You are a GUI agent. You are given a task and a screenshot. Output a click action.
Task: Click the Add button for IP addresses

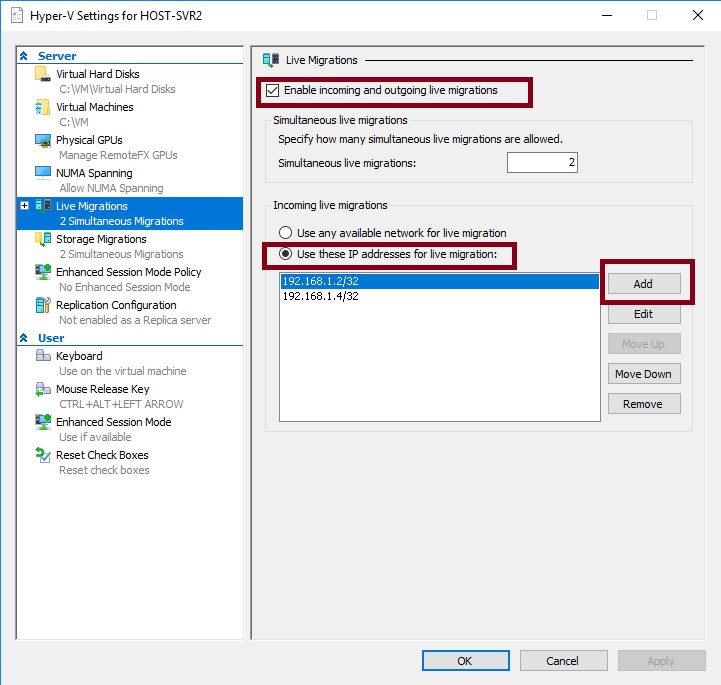point(643,284)
